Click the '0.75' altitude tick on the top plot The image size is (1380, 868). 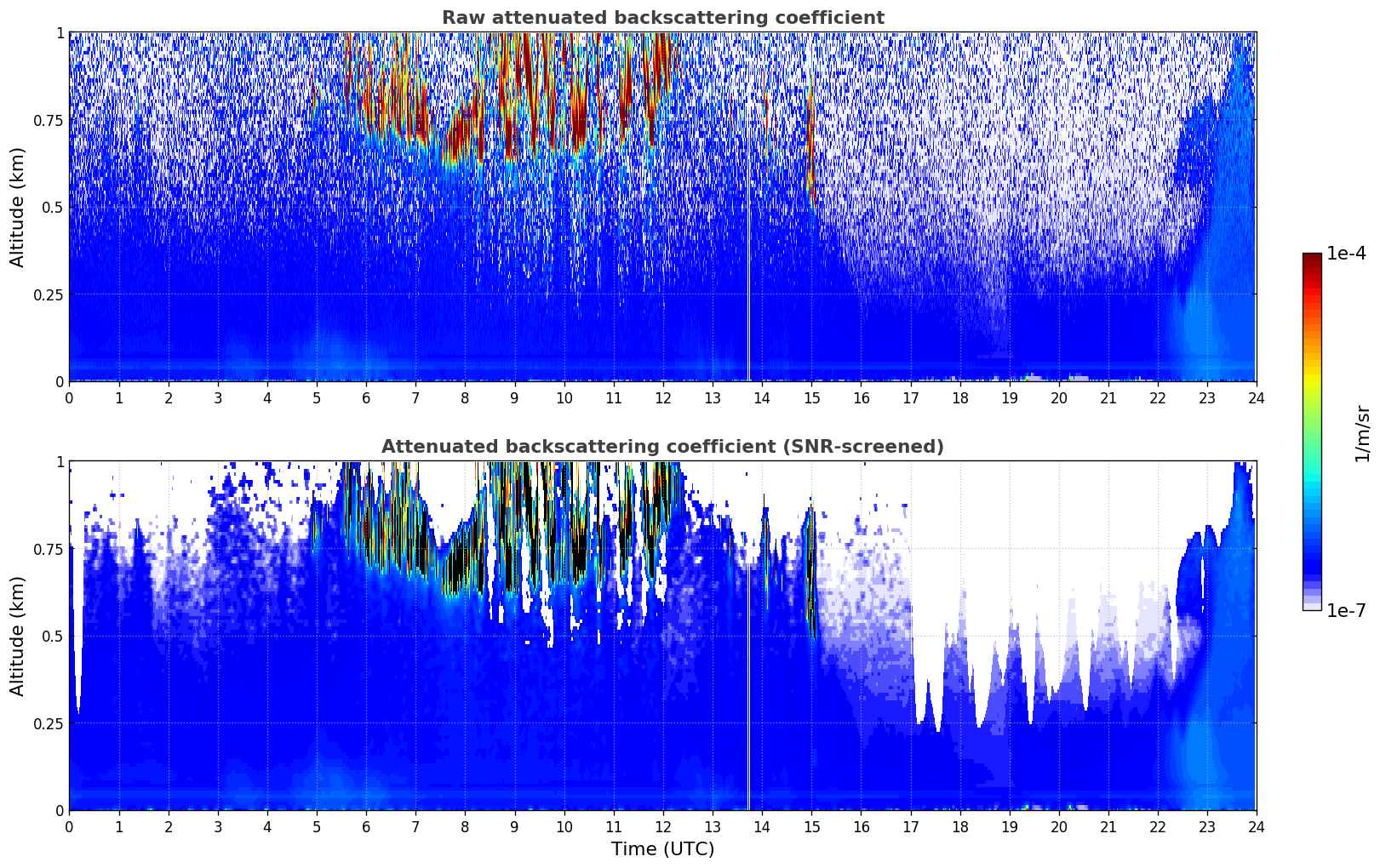[49, 121]
